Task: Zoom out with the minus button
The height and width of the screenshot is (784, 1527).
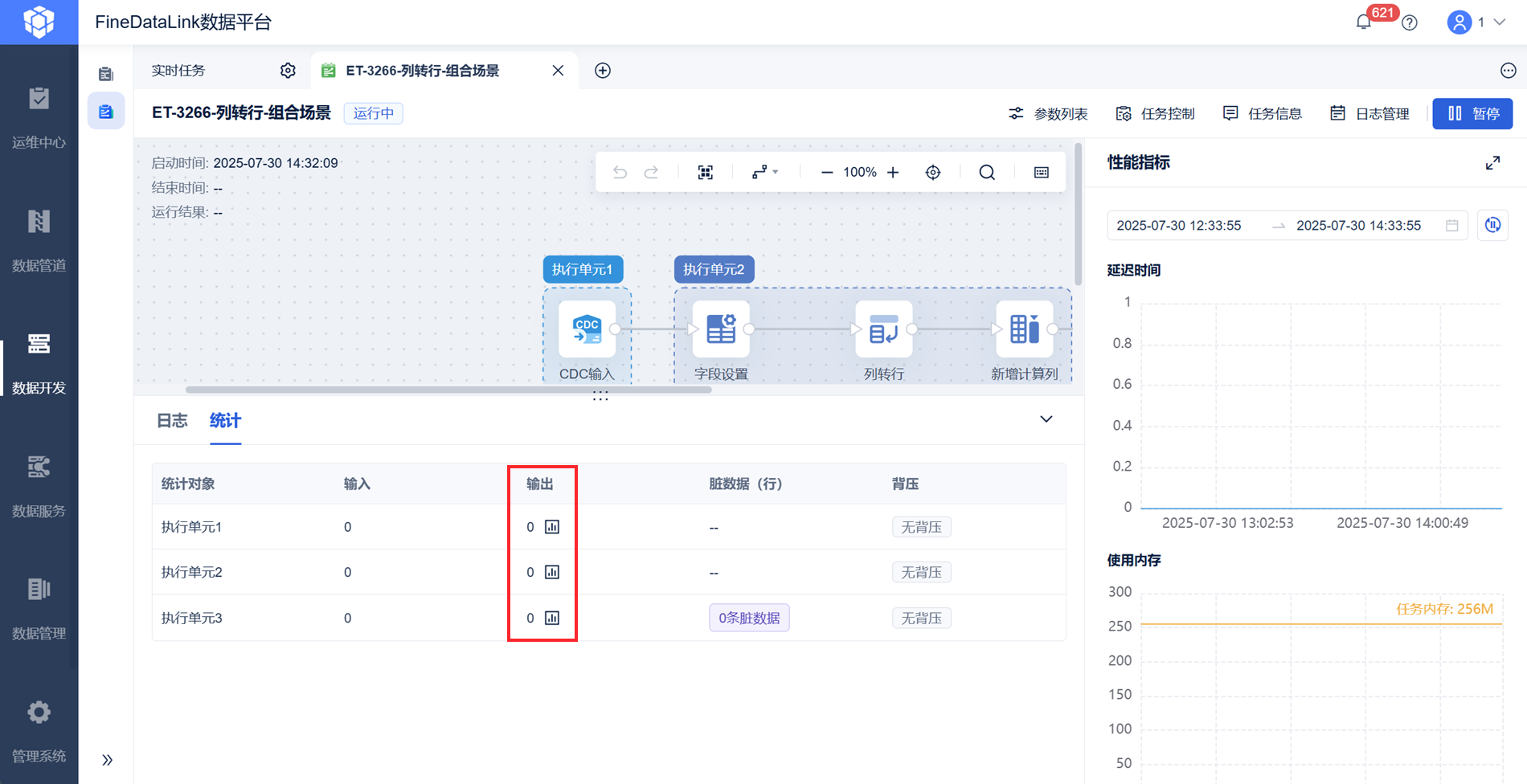Action: click(x=827, y=173)
